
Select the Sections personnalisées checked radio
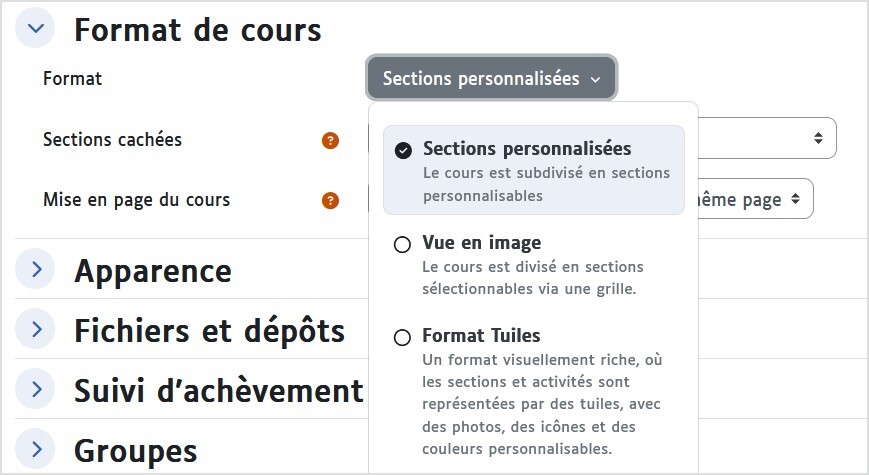click(403, 150)
